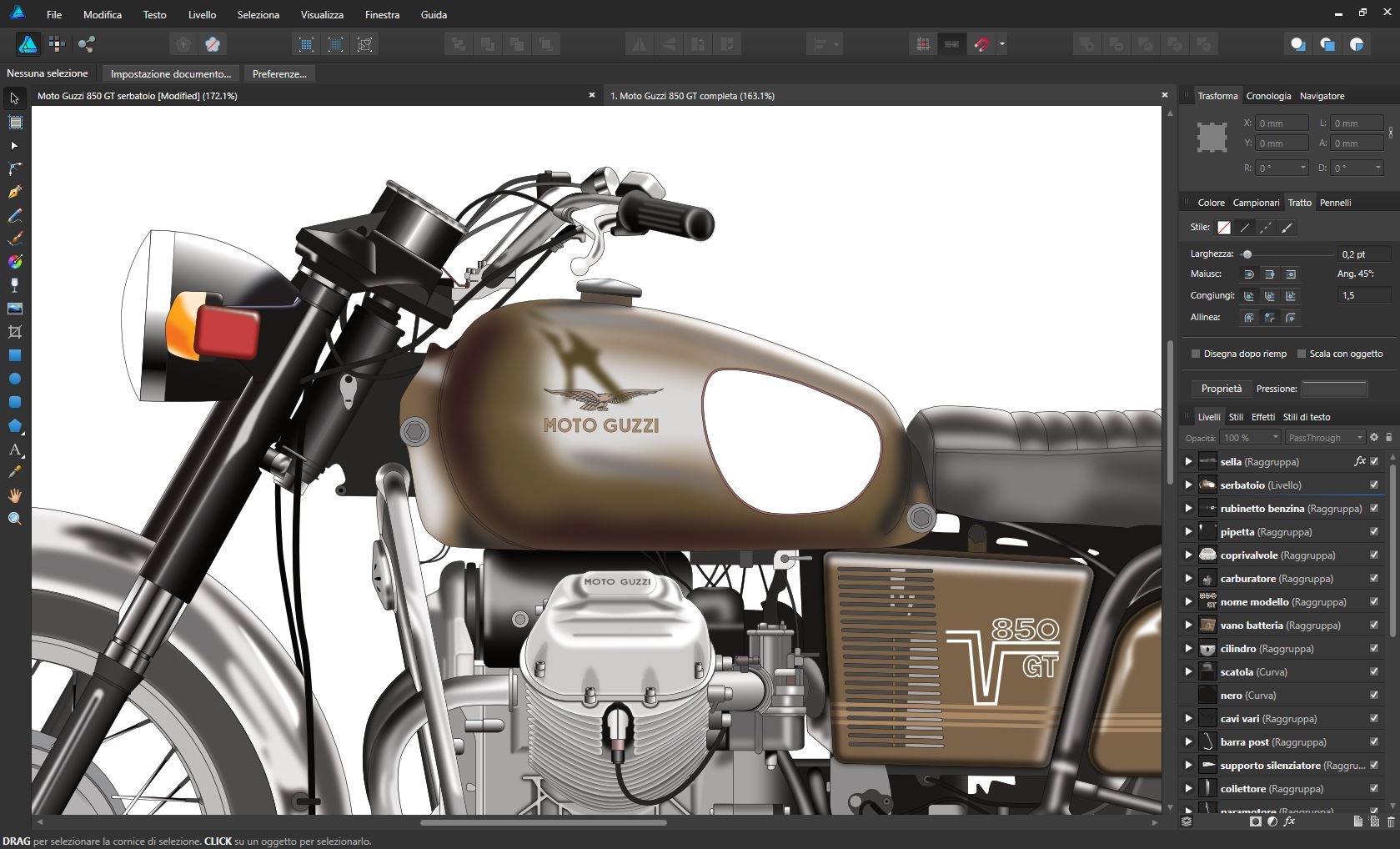Screen dimensions: 1400x849
Task: Enable Disegna dopo riemp checkbox
Action: click(1196, 354)
